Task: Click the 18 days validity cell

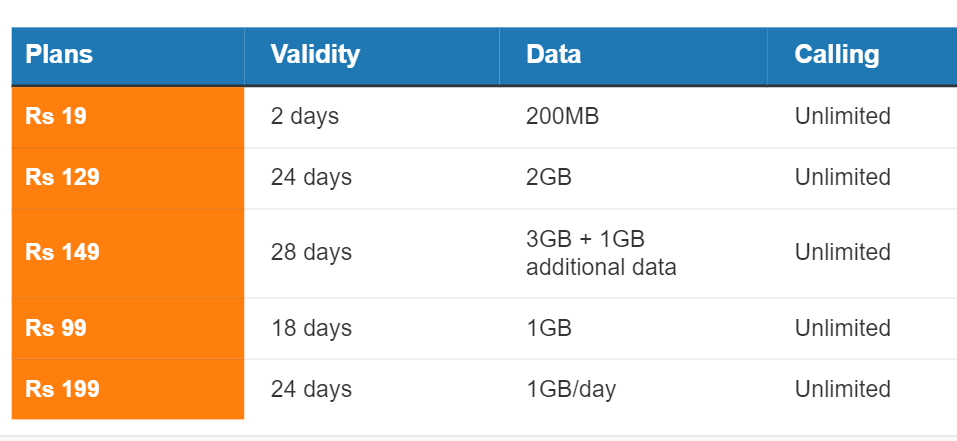Action: 311,329
